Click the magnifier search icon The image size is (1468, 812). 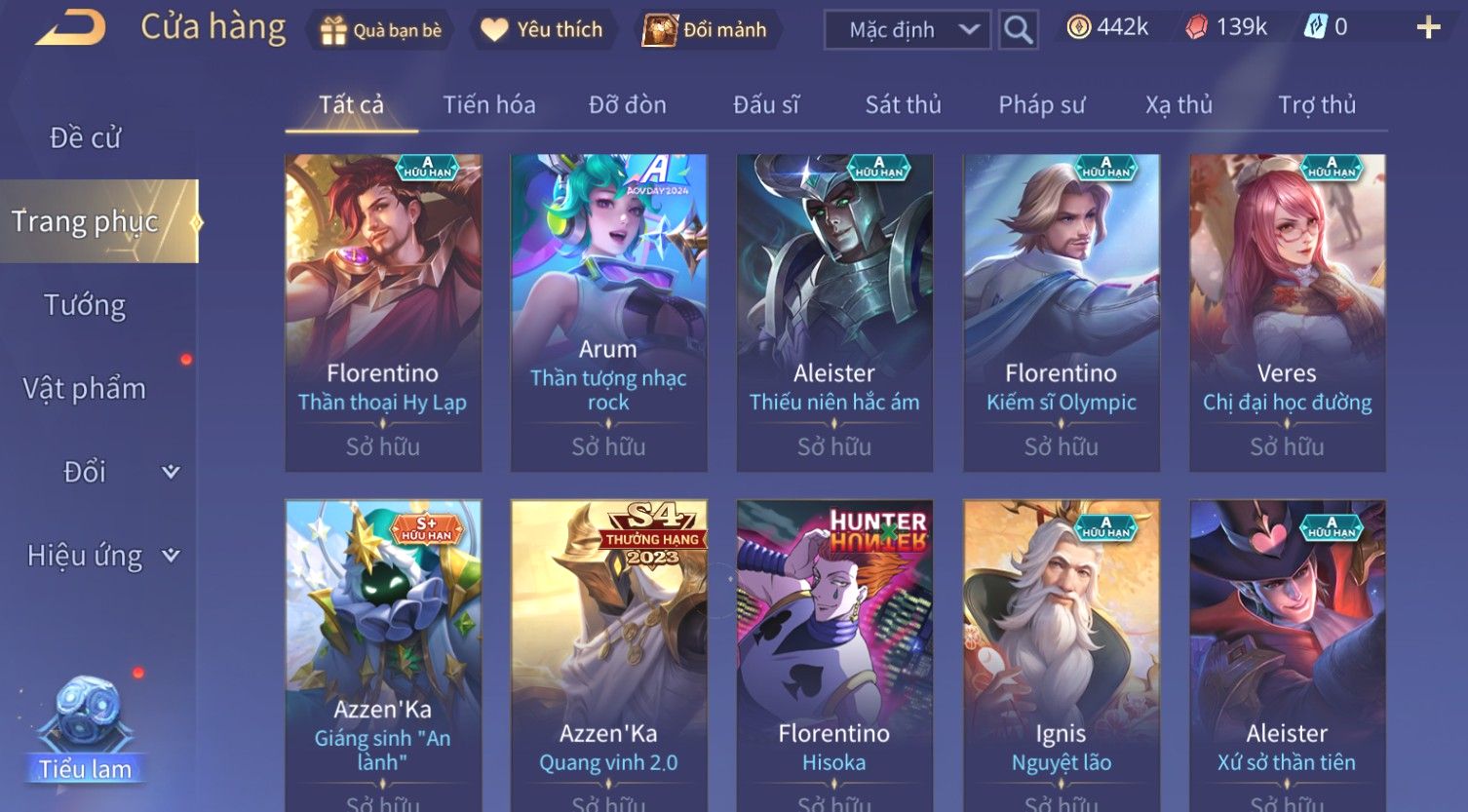[1018, 30]
